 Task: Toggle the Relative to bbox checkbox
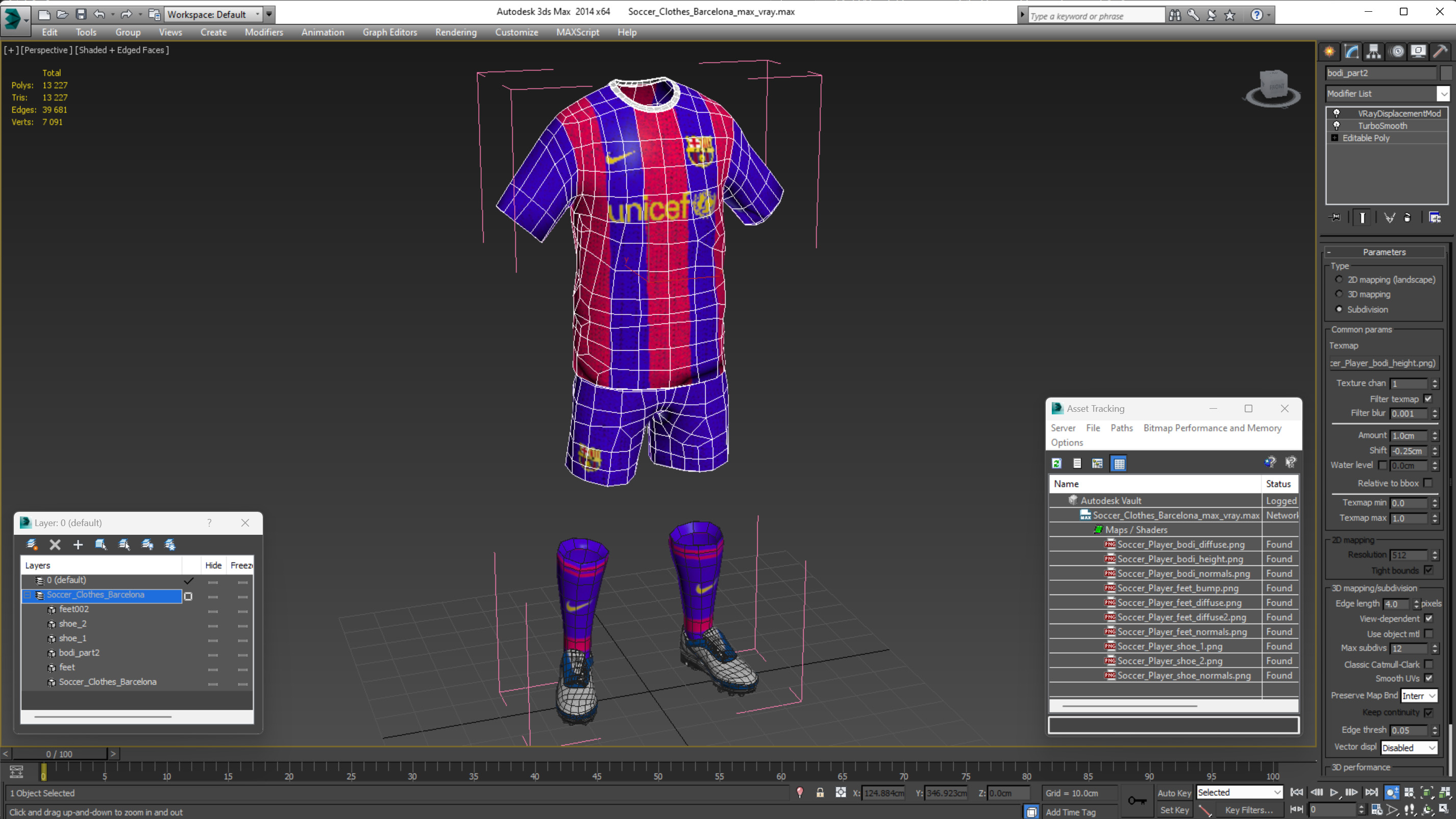pyautogui.click(x=1428, y=483)
